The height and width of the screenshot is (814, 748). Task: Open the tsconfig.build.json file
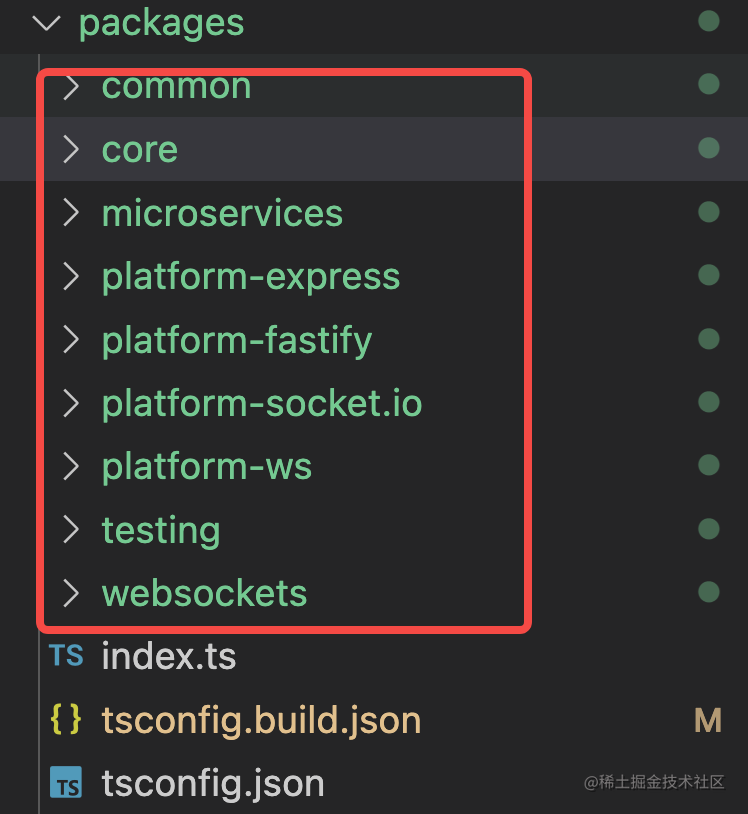coord(261,721)
